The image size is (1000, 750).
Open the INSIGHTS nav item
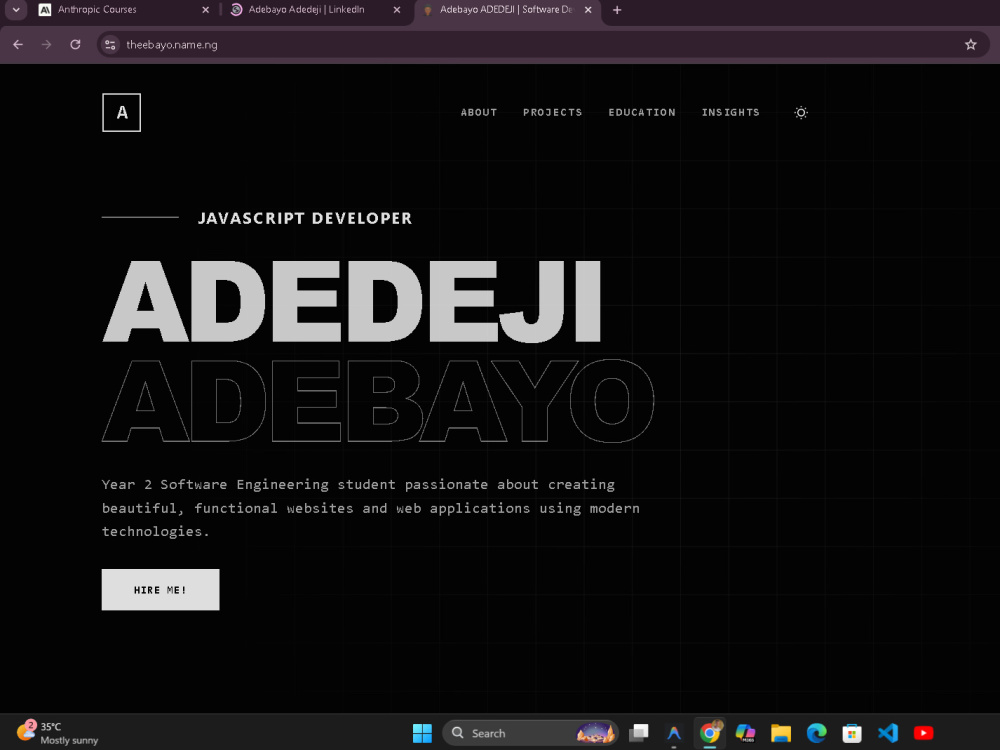[730, 112]
